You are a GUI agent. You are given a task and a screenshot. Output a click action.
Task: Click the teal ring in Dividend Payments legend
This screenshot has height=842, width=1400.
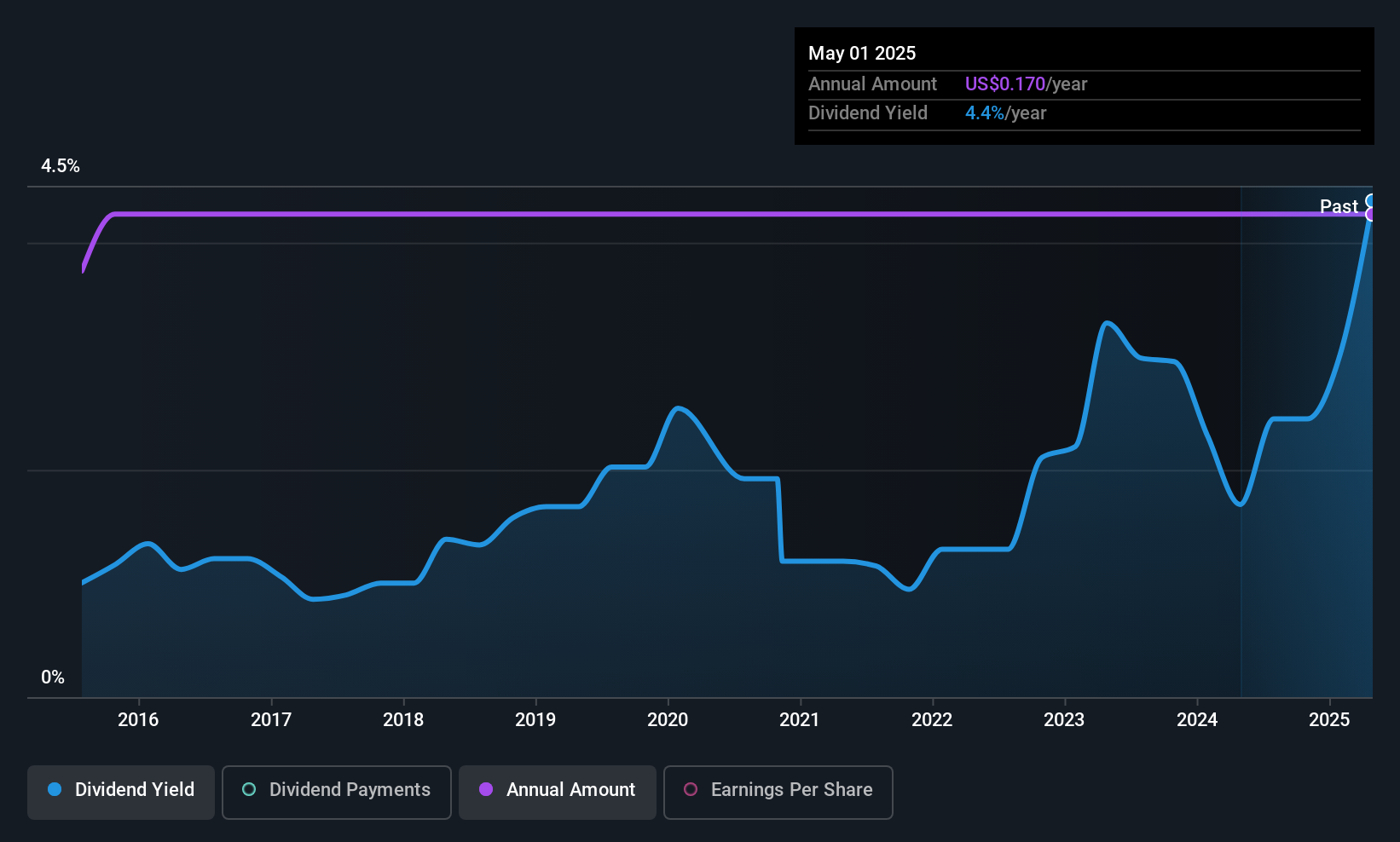coord(249,789)
